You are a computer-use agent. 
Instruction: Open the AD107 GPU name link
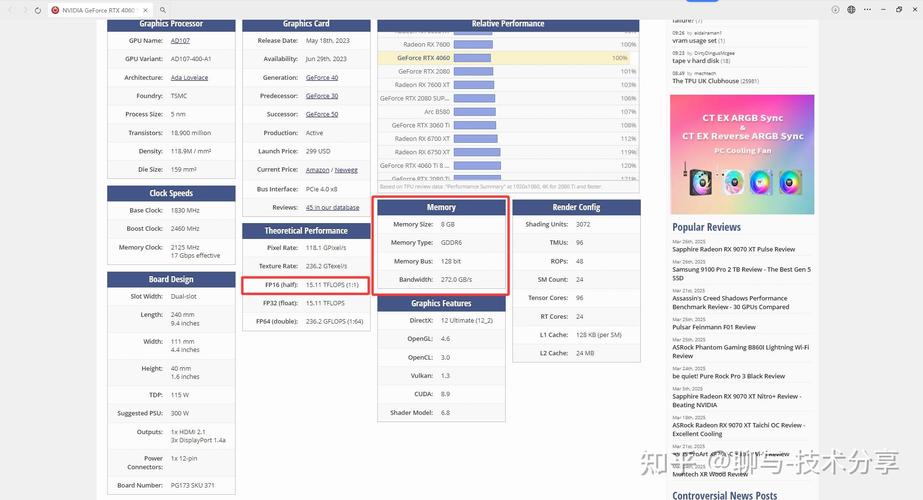pos(180,41)
